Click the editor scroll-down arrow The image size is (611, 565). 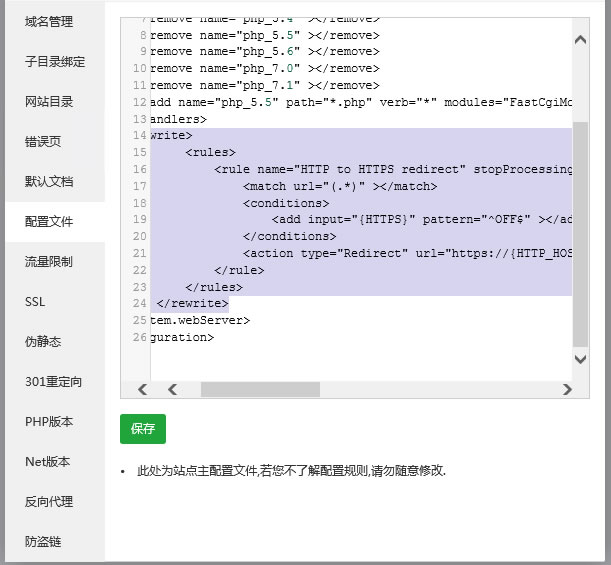(x=580, y=359)
